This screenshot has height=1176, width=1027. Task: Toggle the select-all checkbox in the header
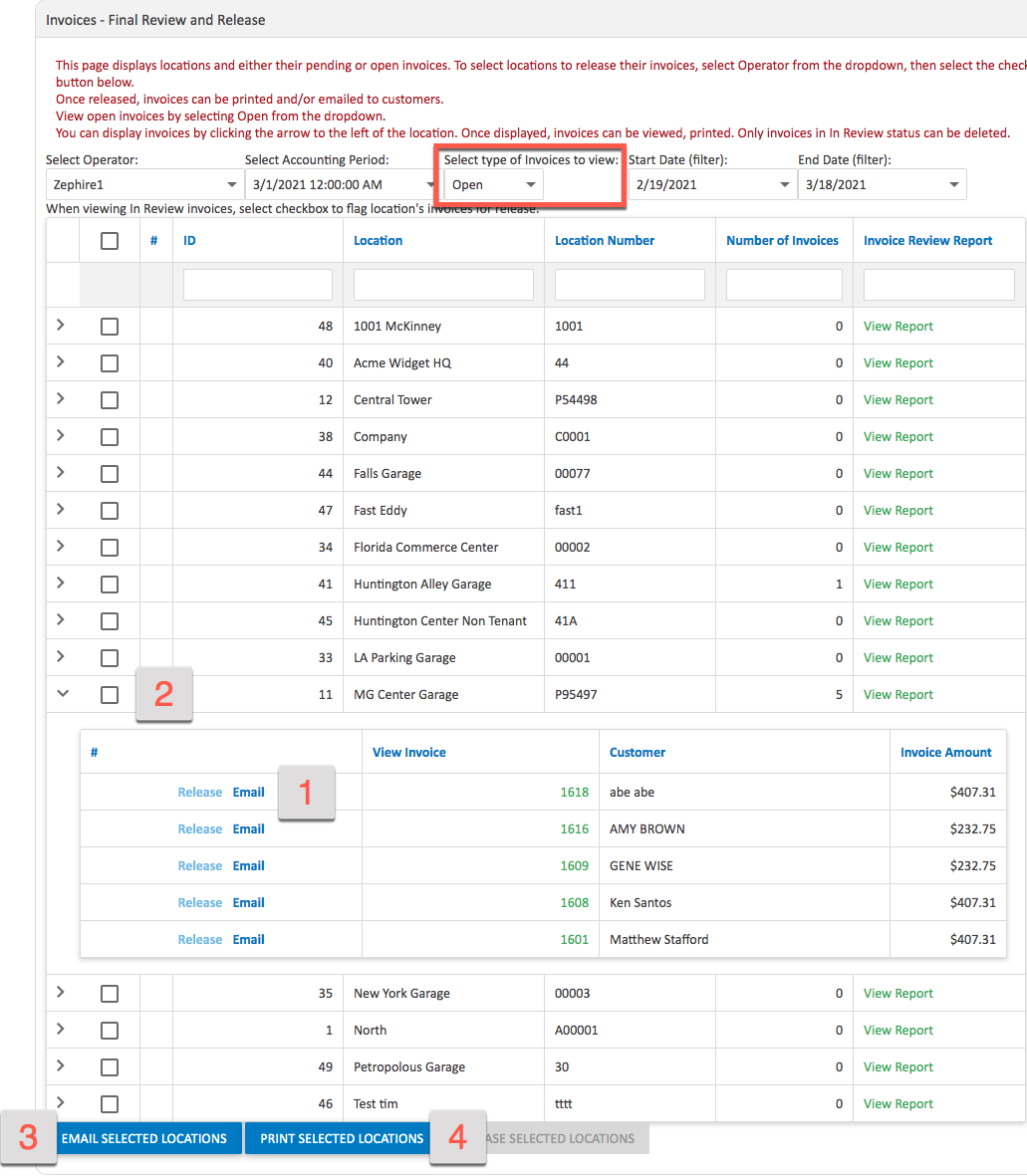click(110, 240)
